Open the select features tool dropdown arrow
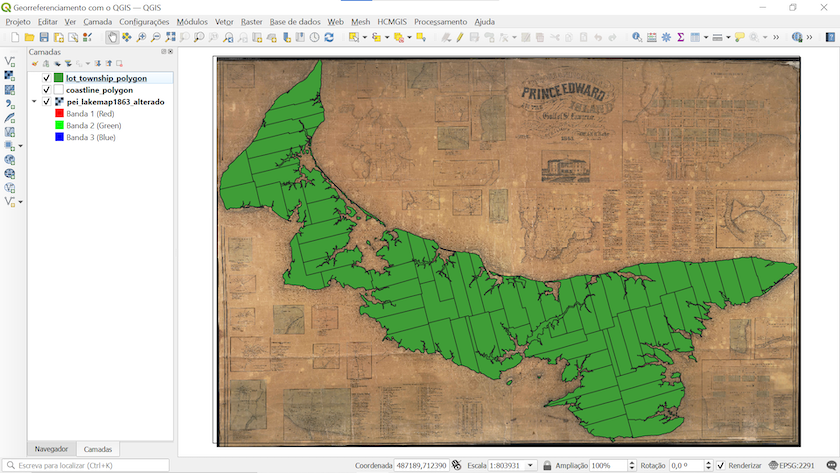Screen dimensions: 840x473 click(x=364, y=37)
